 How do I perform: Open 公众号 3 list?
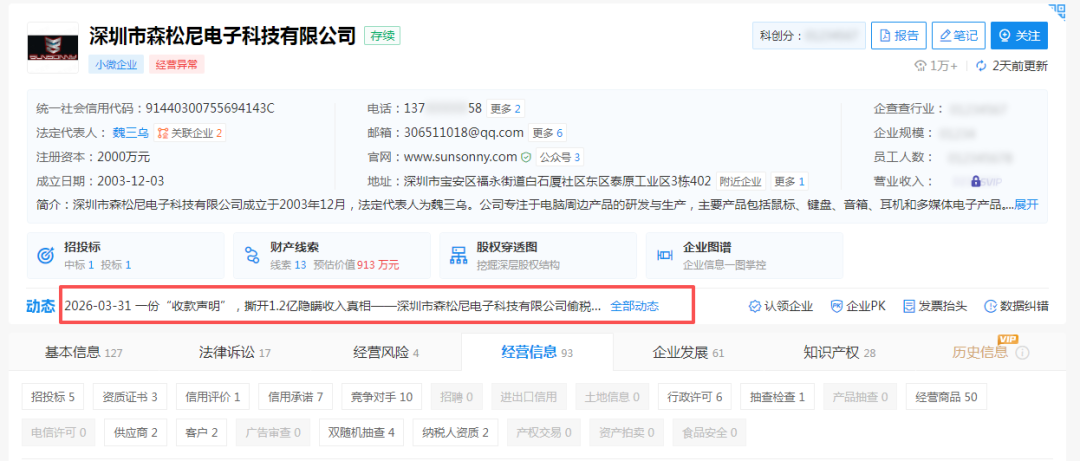(559, 157)
